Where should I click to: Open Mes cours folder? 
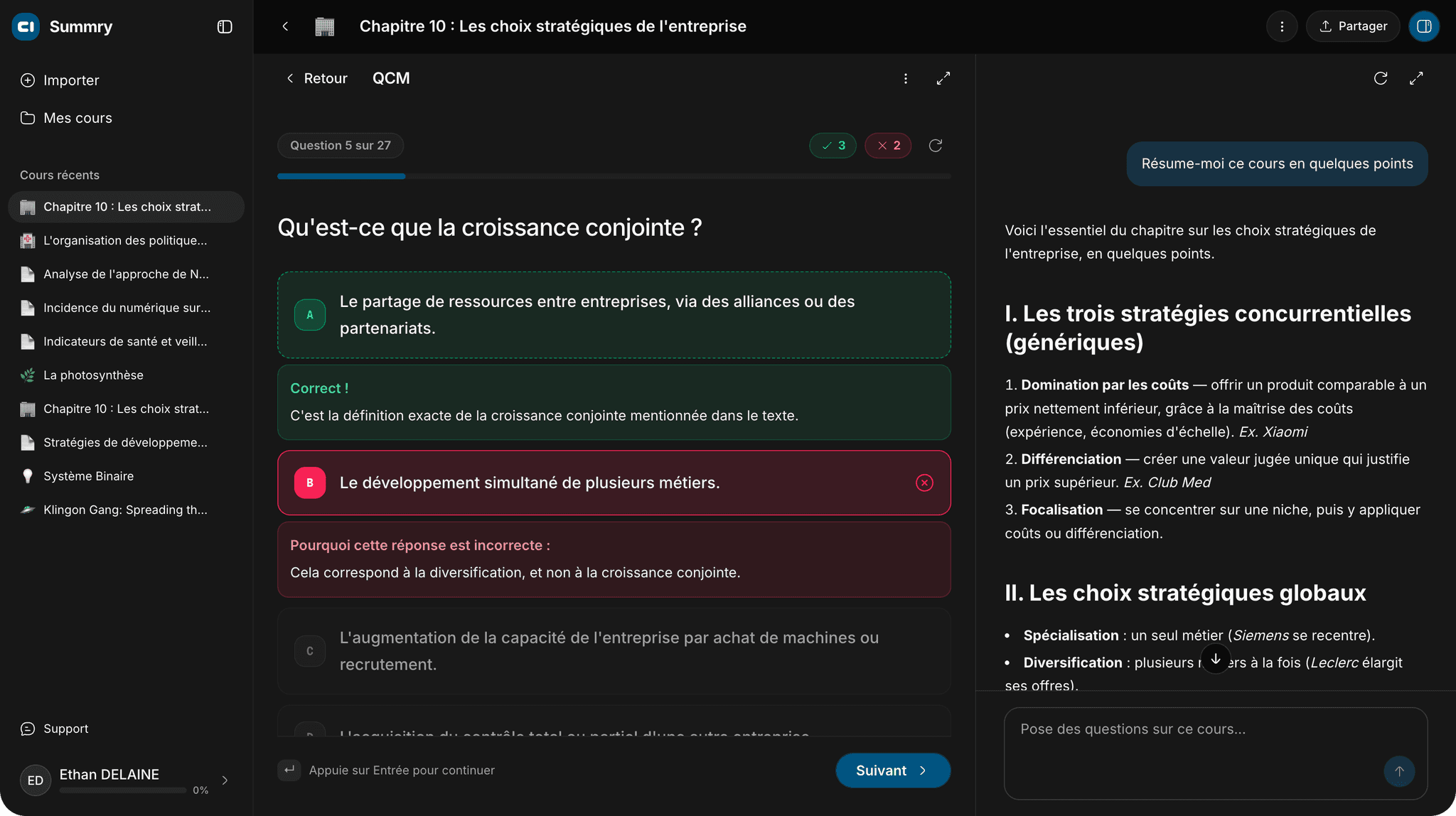pos(66,118)
